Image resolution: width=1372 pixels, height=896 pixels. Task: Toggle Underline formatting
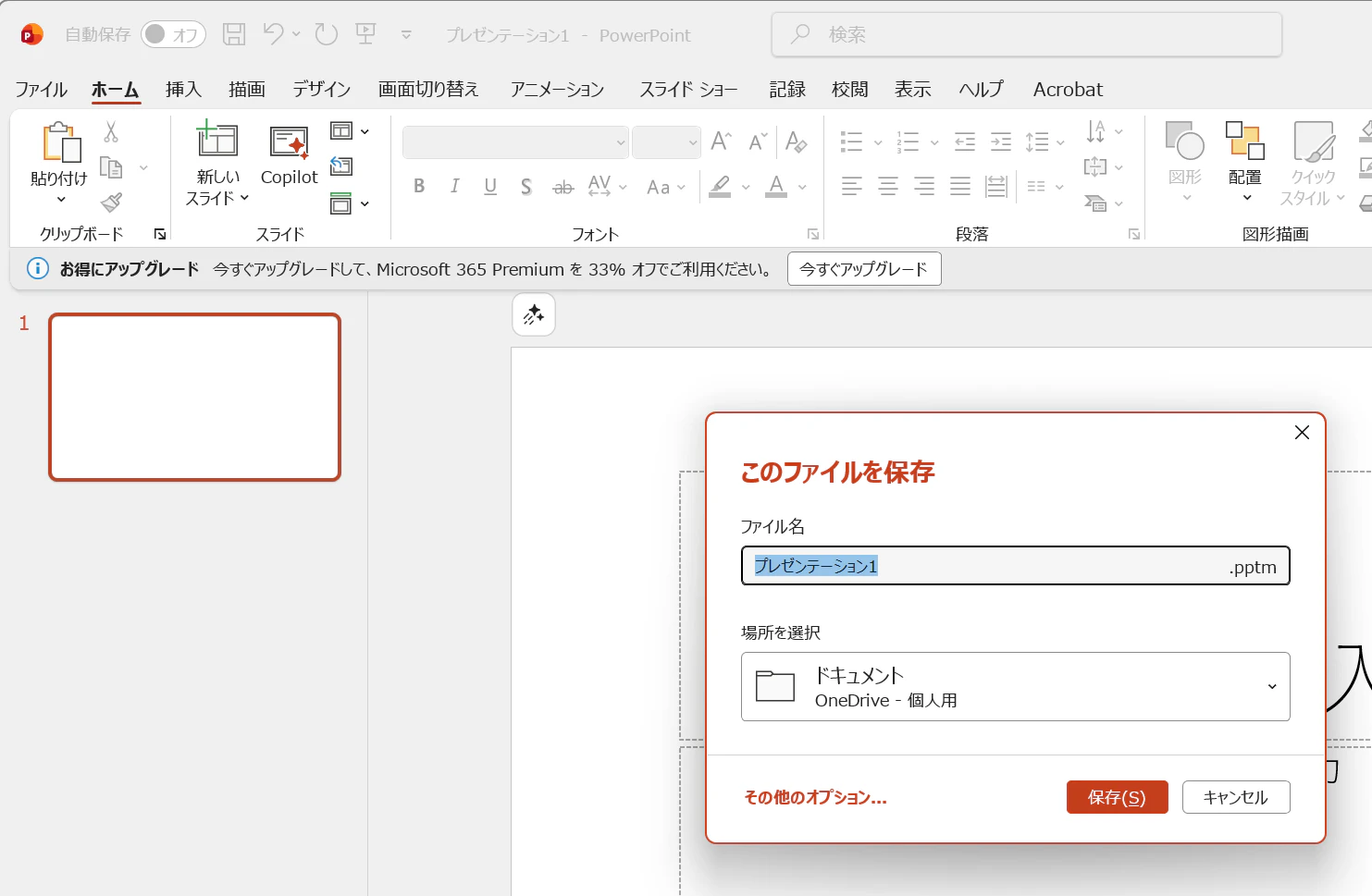[x=490, y=187]
